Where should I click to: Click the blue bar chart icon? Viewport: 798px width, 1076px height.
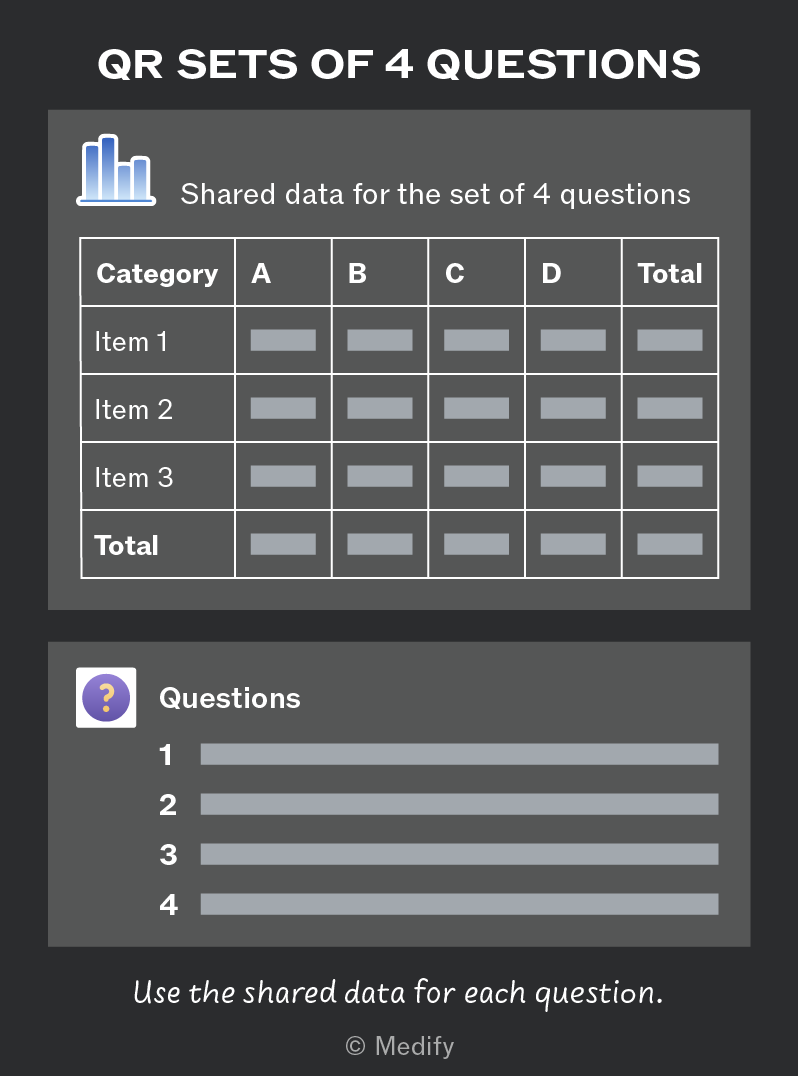click(x=116, y=169)
